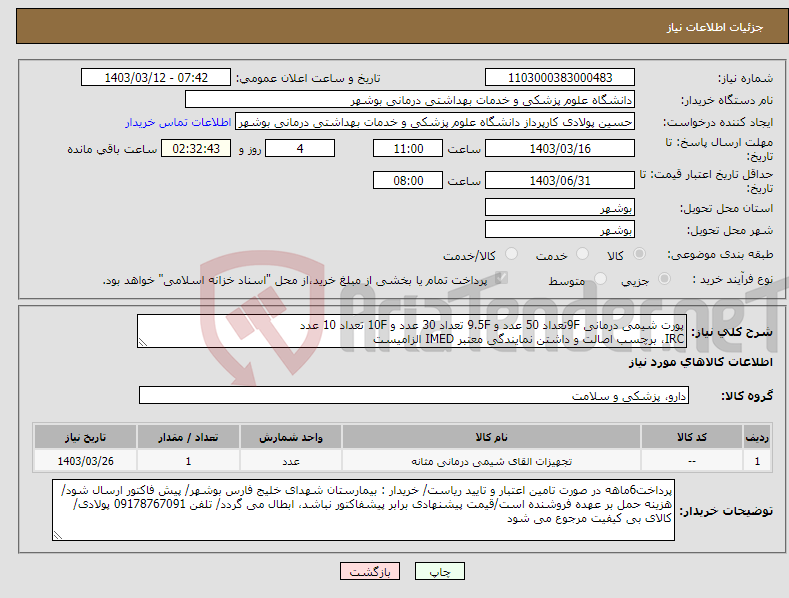The width and height of the screenshot is (789, 598).
Task: Click the validity time field 08:00
Action: pyautogui.click(x=408, y=180)
